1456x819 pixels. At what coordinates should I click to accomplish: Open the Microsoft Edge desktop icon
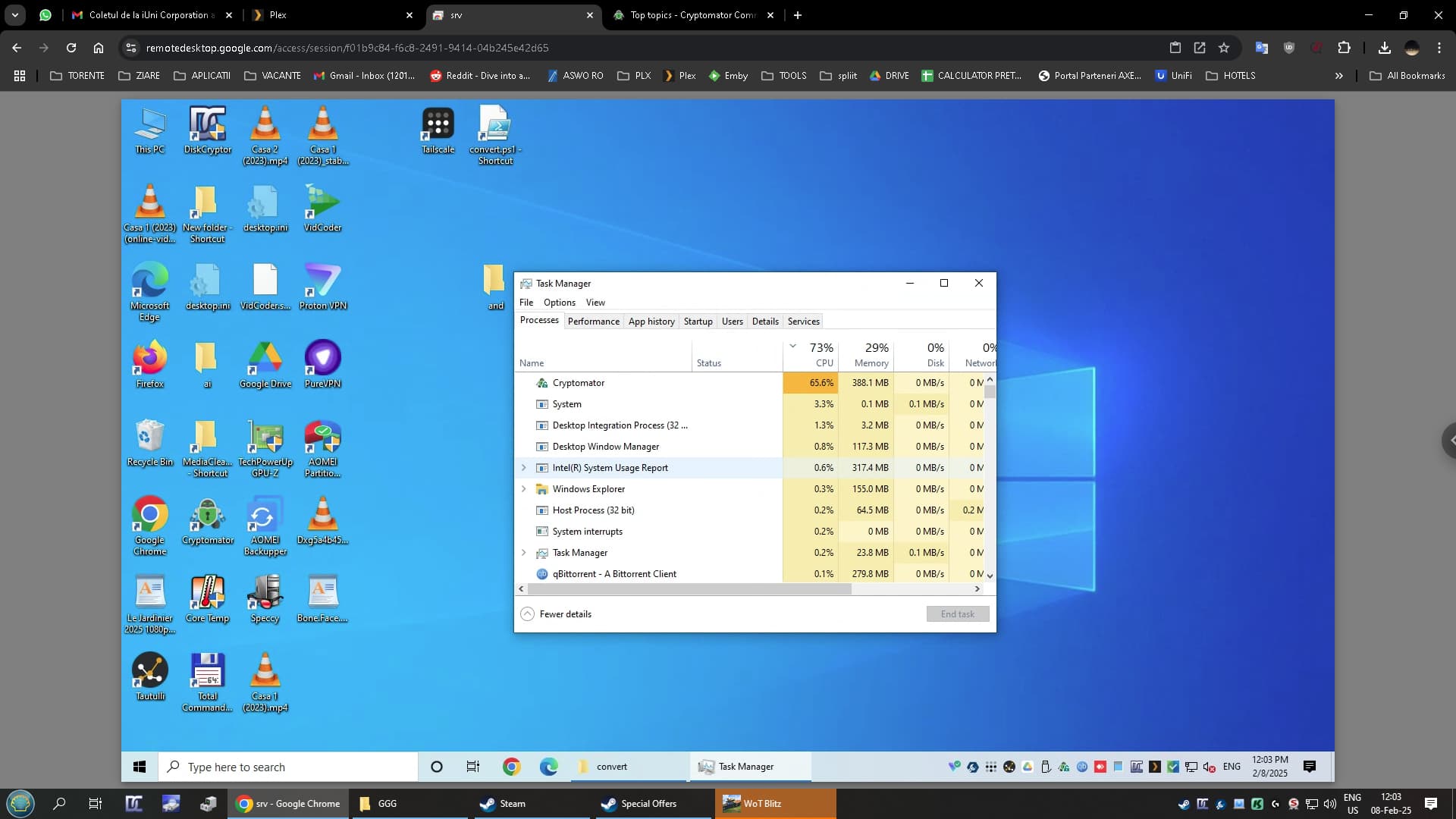[149, 291]
